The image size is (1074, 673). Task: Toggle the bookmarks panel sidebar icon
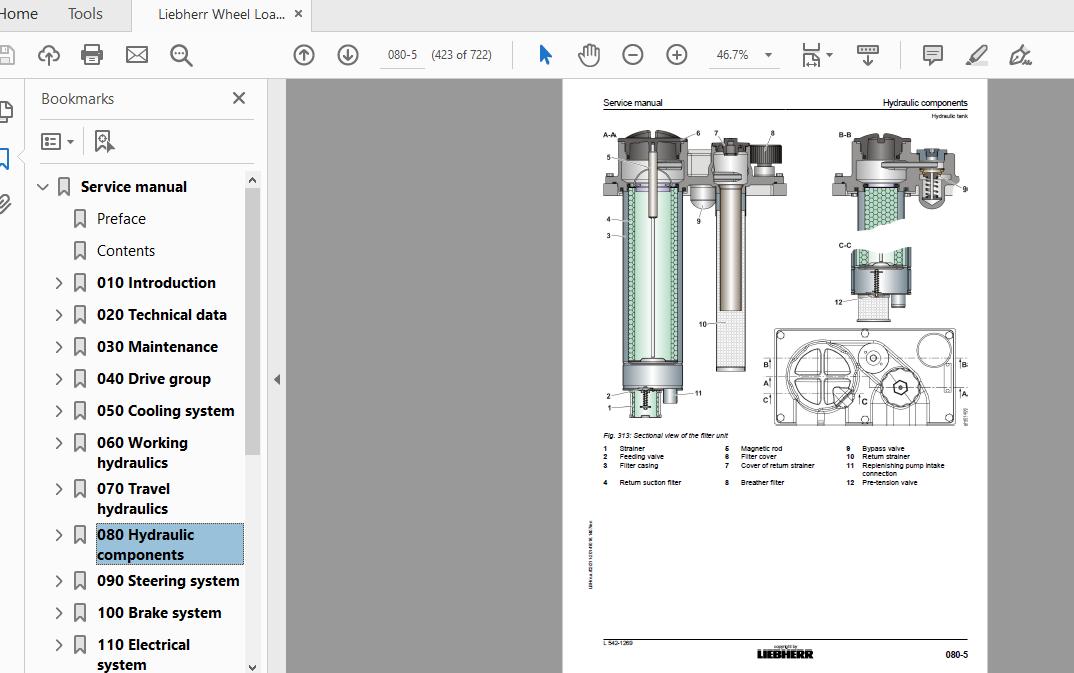(5, 158)
